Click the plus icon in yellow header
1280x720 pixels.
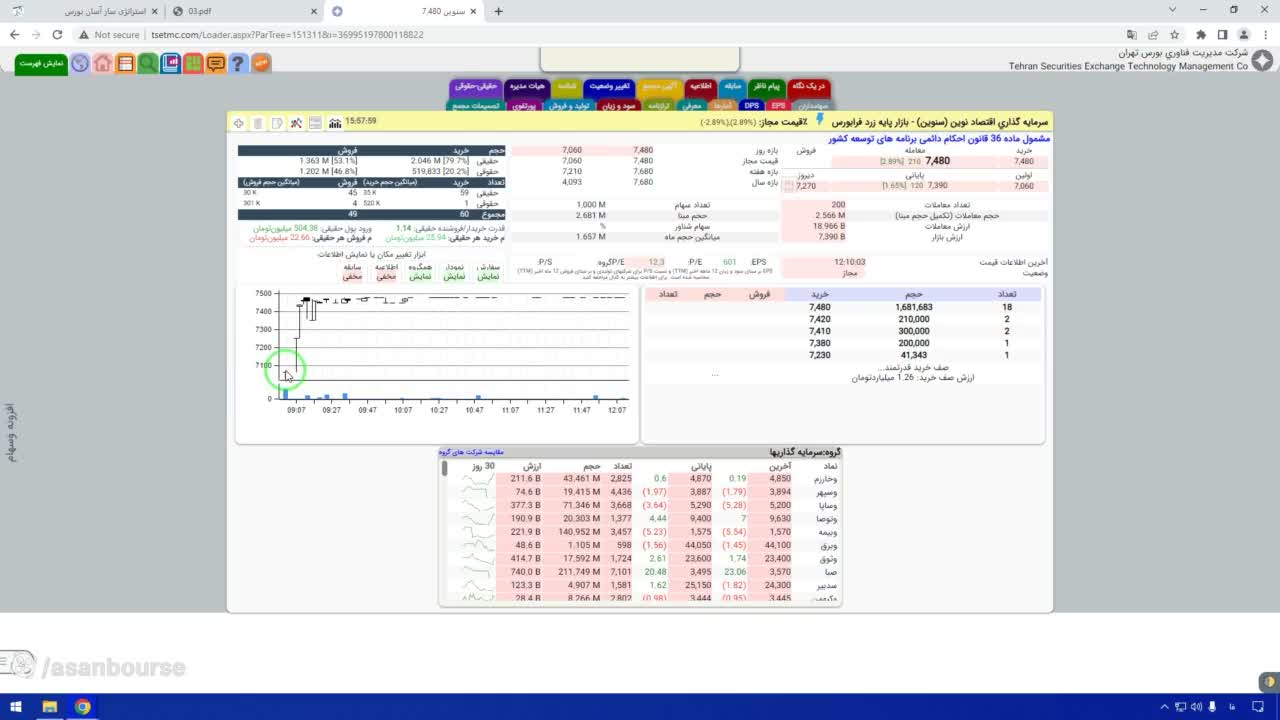pyautogui.click(x=239, y=123)
